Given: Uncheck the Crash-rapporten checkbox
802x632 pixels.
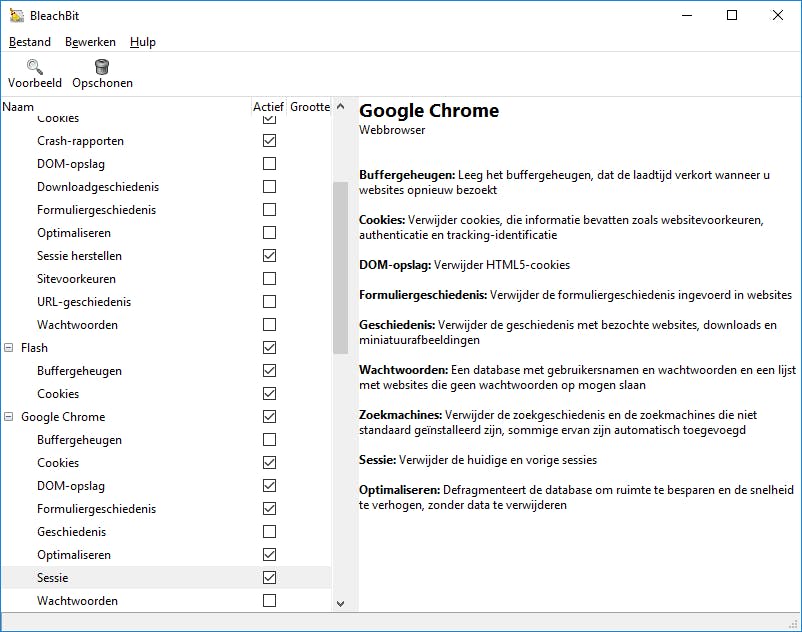Looking at the screenshot, I should [270, 141].
